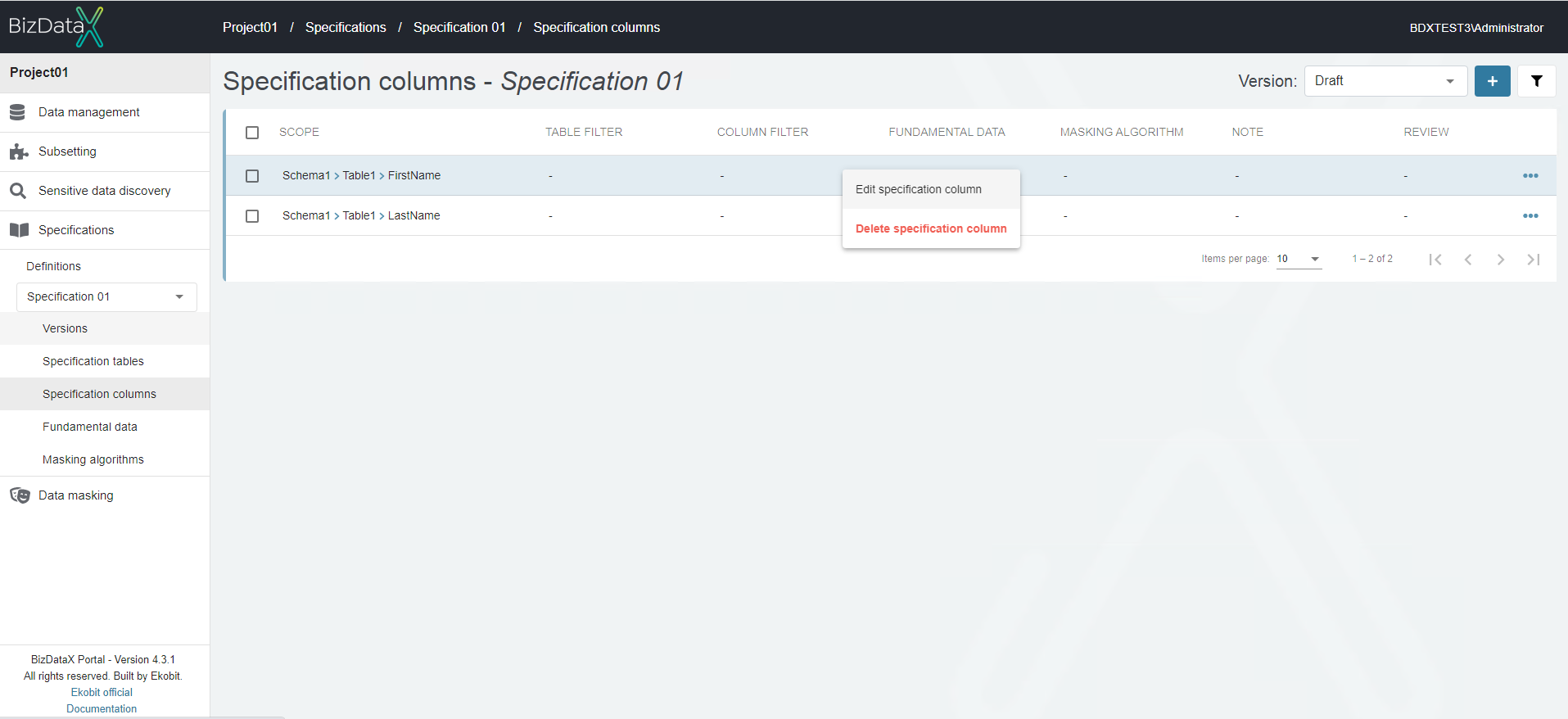1568x719 pixels.
Task: Select Specification columns in the sidebar
Action: pos(105,394)
